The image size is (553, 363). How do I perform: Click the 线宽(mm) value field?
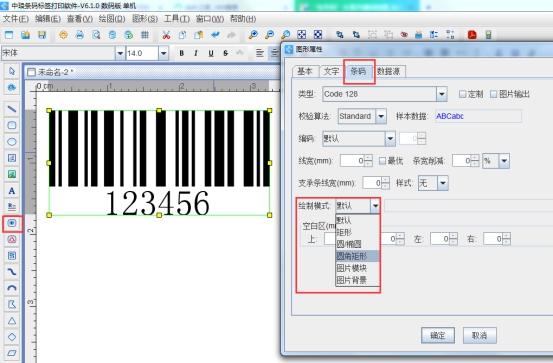tap(352, 161)
